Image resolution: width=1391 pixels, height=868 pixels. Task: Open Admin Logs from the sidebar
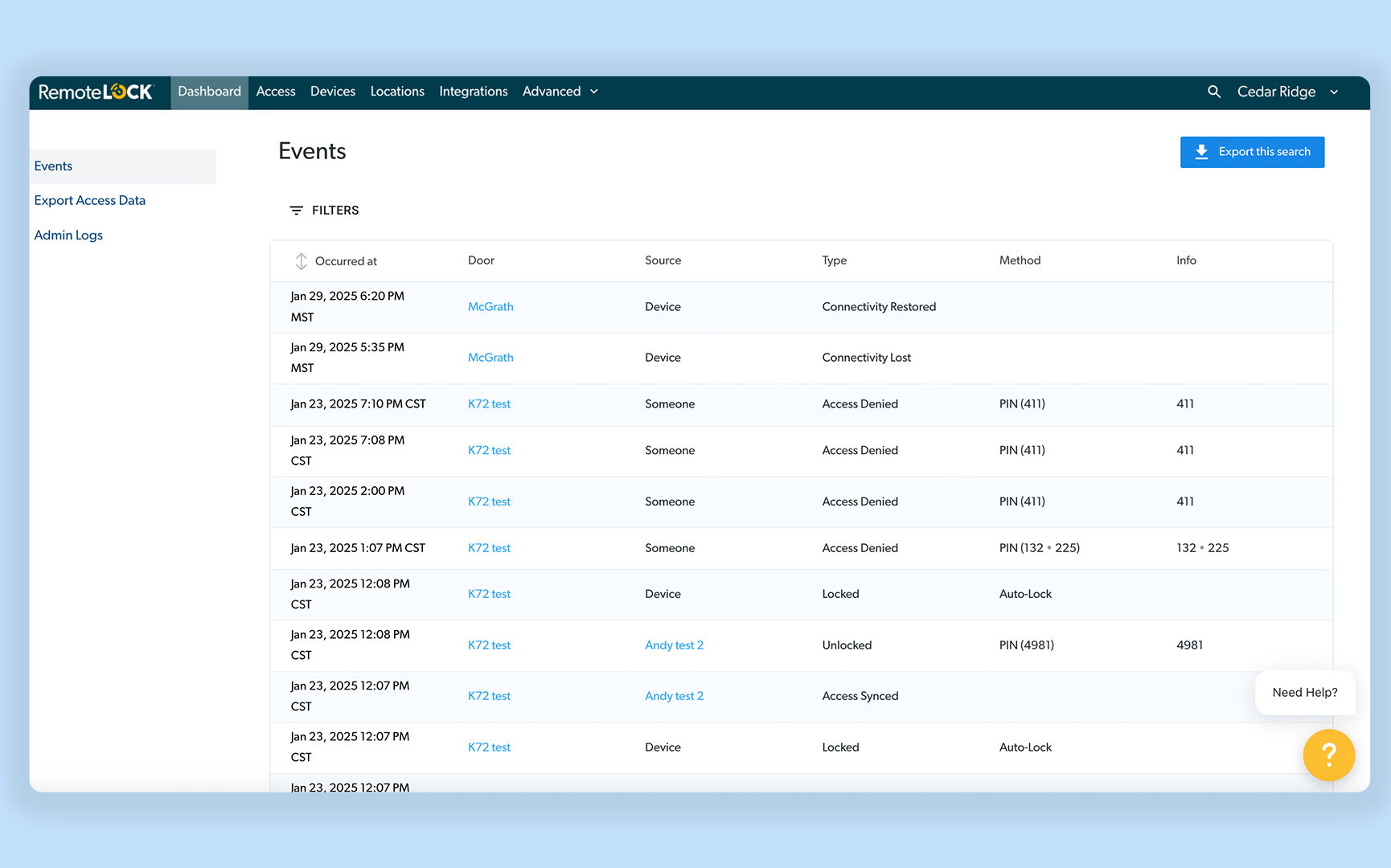68,235
